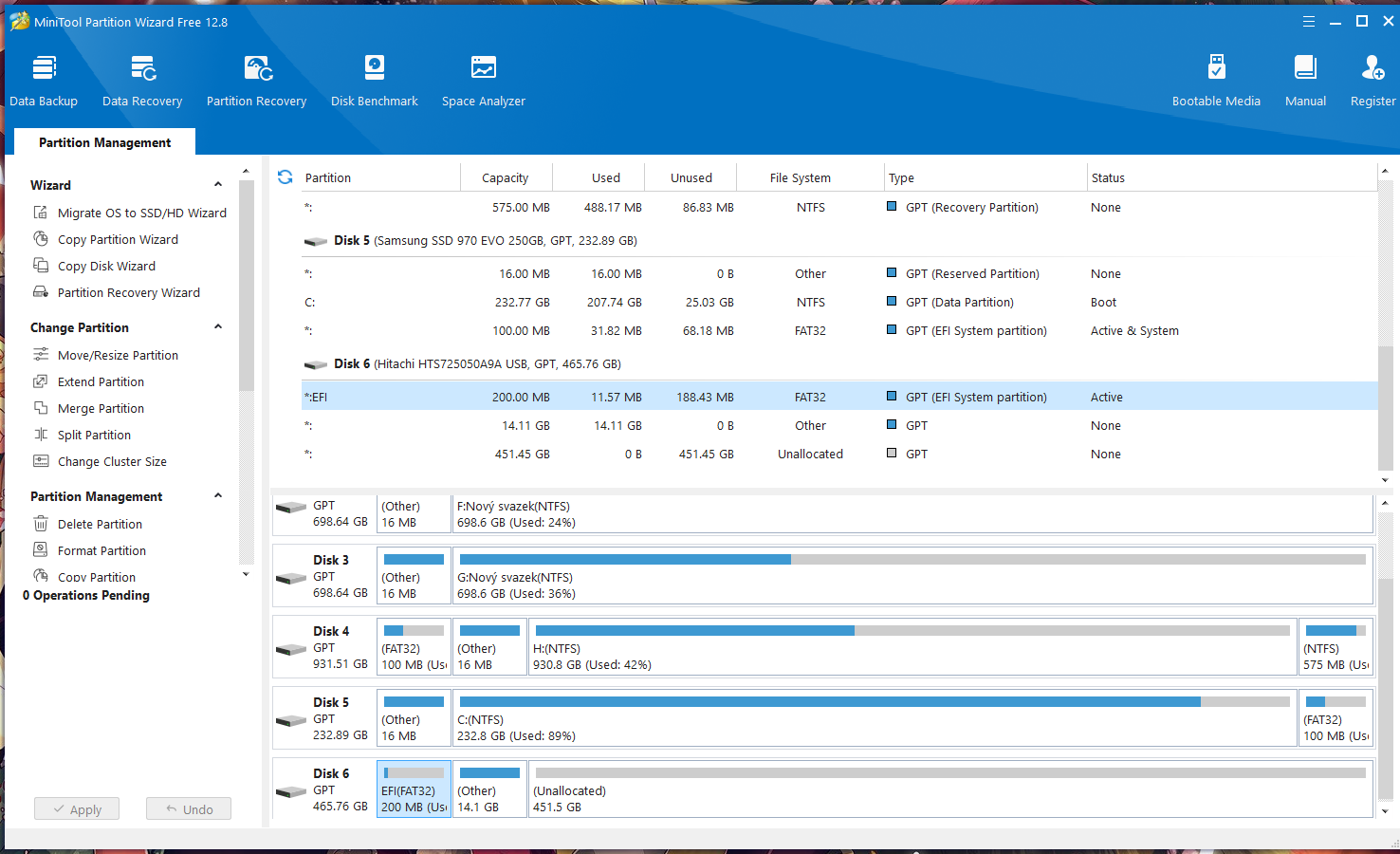Collapse the Partition Management sidebar section
This screenshot has width=1400, height=854.
[x=218, y=496]
